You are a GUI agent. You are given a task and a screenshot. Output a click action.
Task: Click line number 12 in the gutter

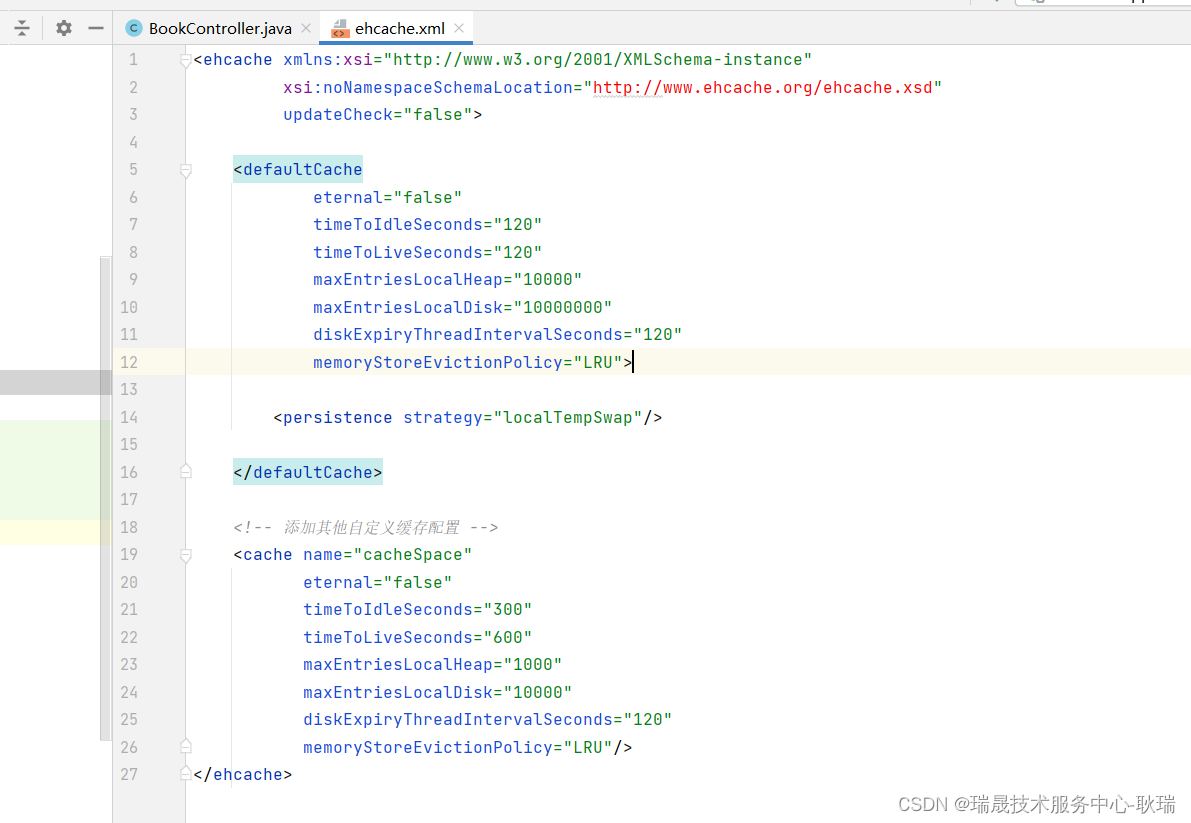[129, 362]
